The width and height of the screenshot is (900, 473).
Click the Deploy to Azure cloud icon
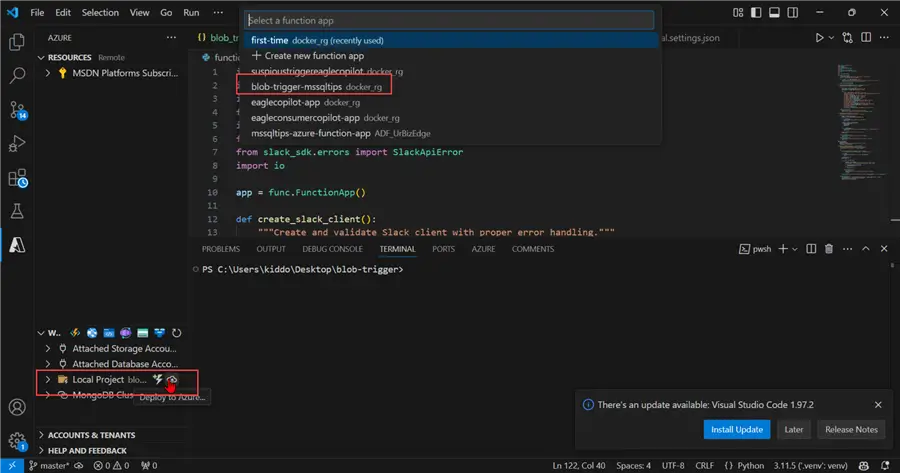(x=172, y=379)
